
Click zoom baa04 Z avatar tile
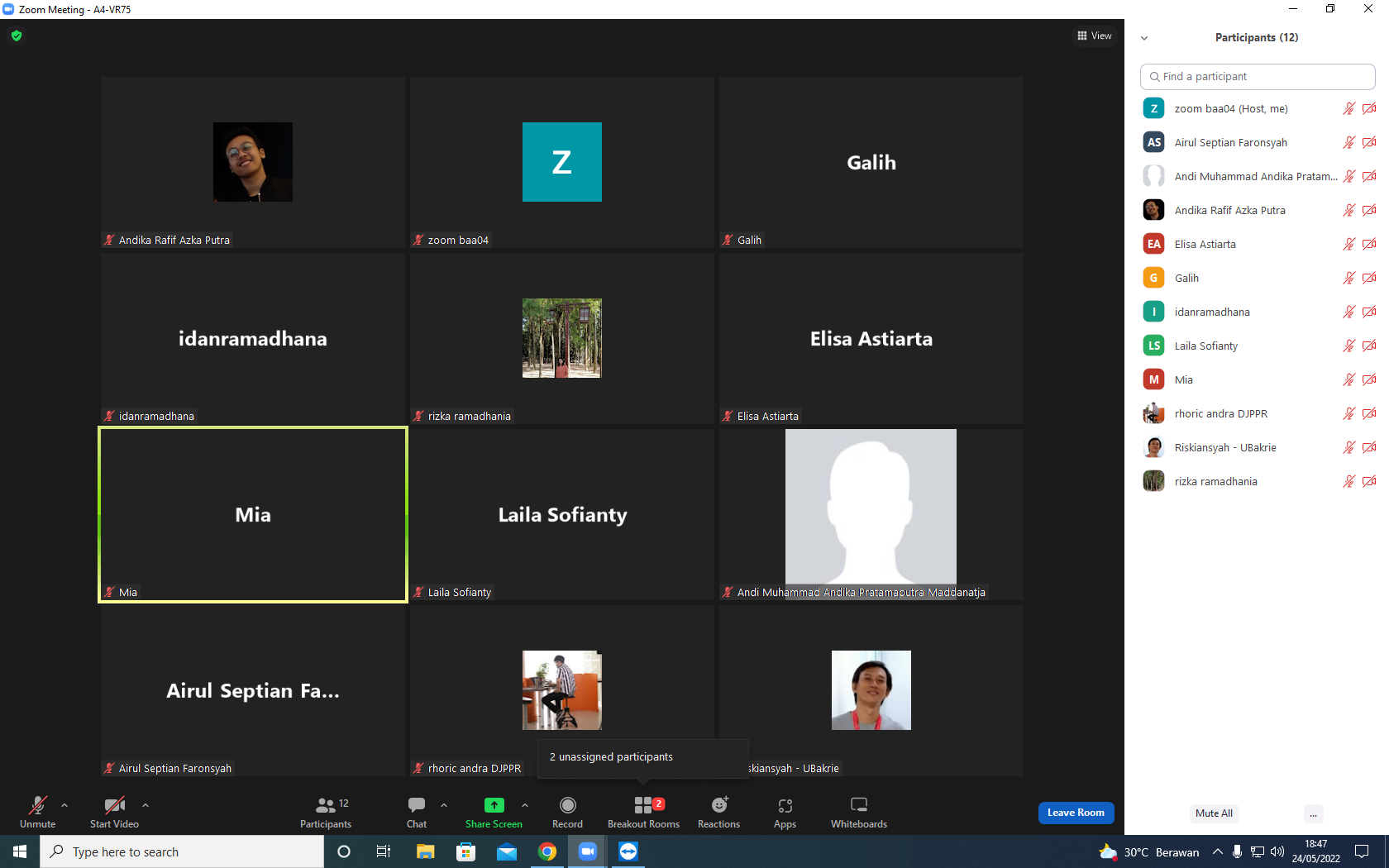click(x=562, y=162)
